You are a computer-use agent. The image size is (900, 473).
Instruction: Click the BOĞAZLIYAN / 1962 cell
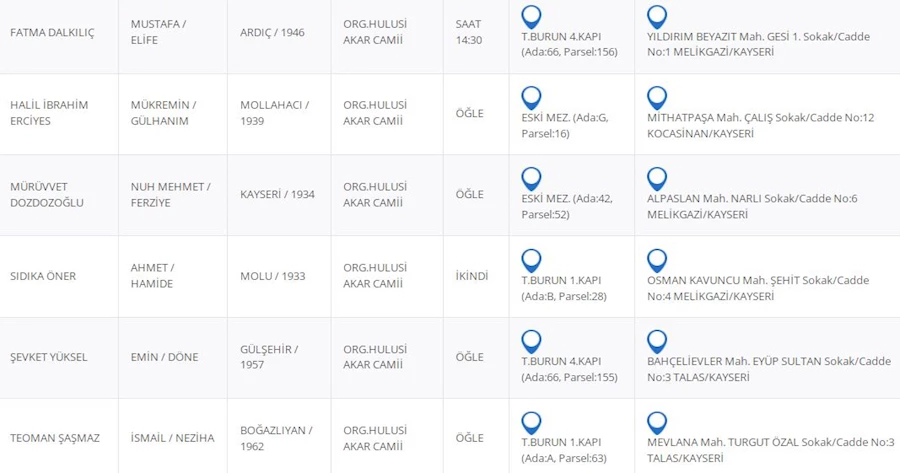[x=276, y=438]
